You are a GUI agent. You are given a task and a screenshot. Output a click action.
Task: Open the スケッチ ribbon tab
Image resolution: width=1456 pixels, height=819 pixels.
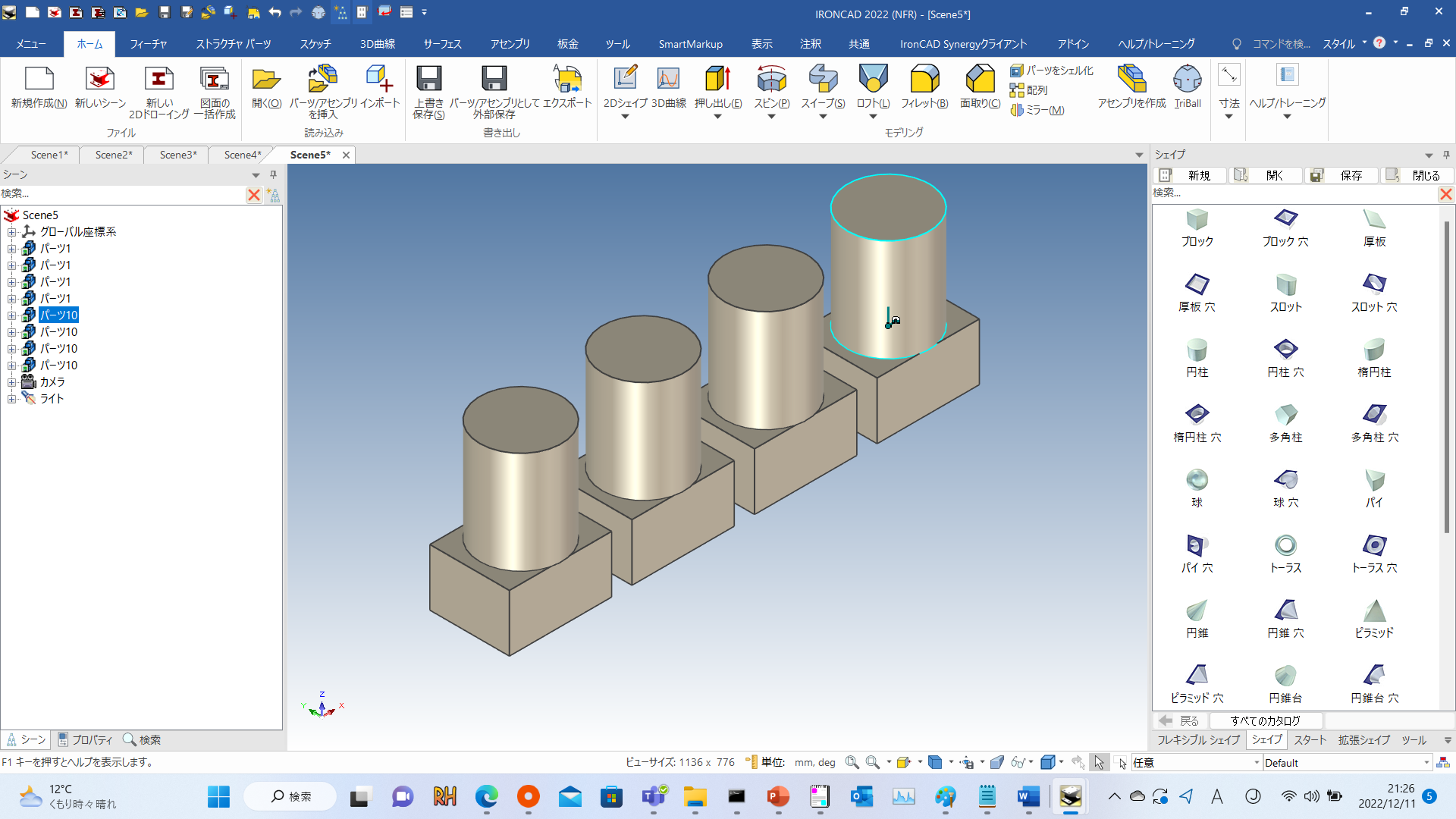tap(315, 43)
